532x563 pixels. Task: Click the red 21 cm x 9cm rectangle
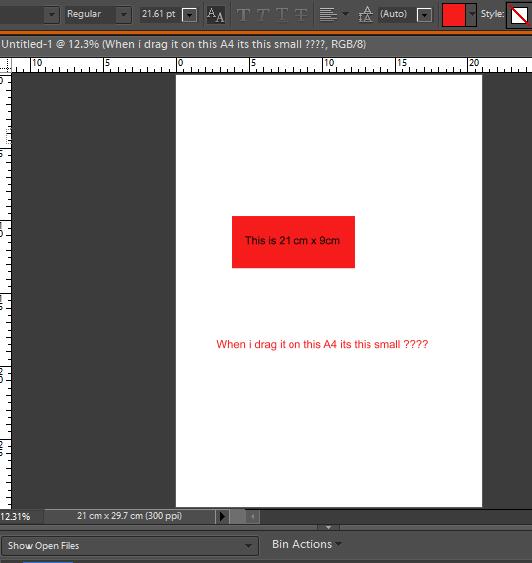[293, 242]
